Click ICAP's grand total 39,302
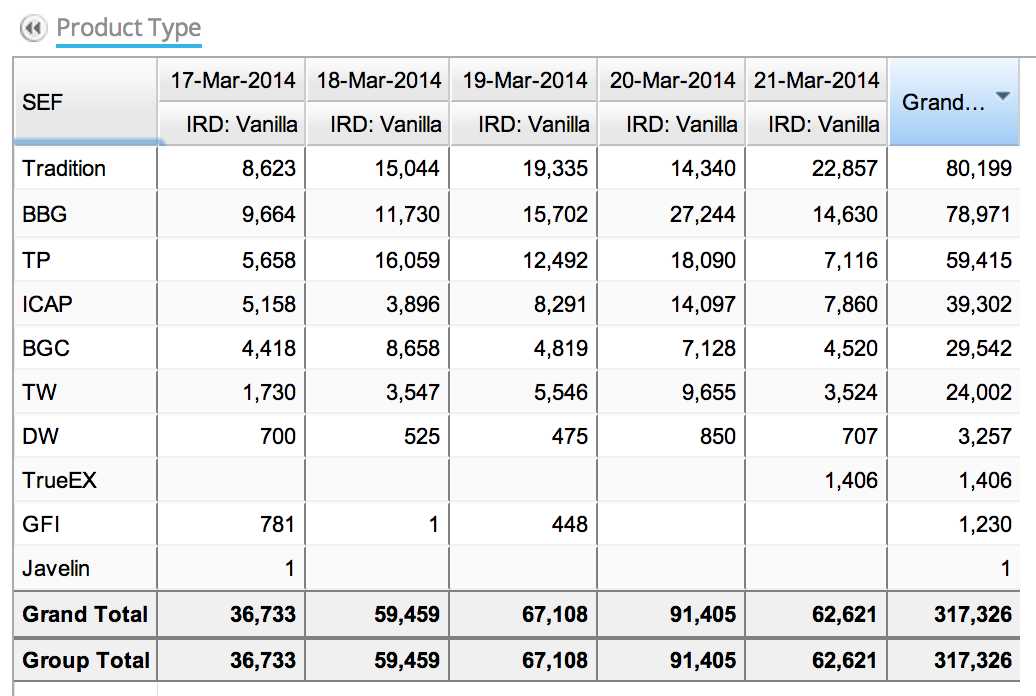 [x=979, y=304]
